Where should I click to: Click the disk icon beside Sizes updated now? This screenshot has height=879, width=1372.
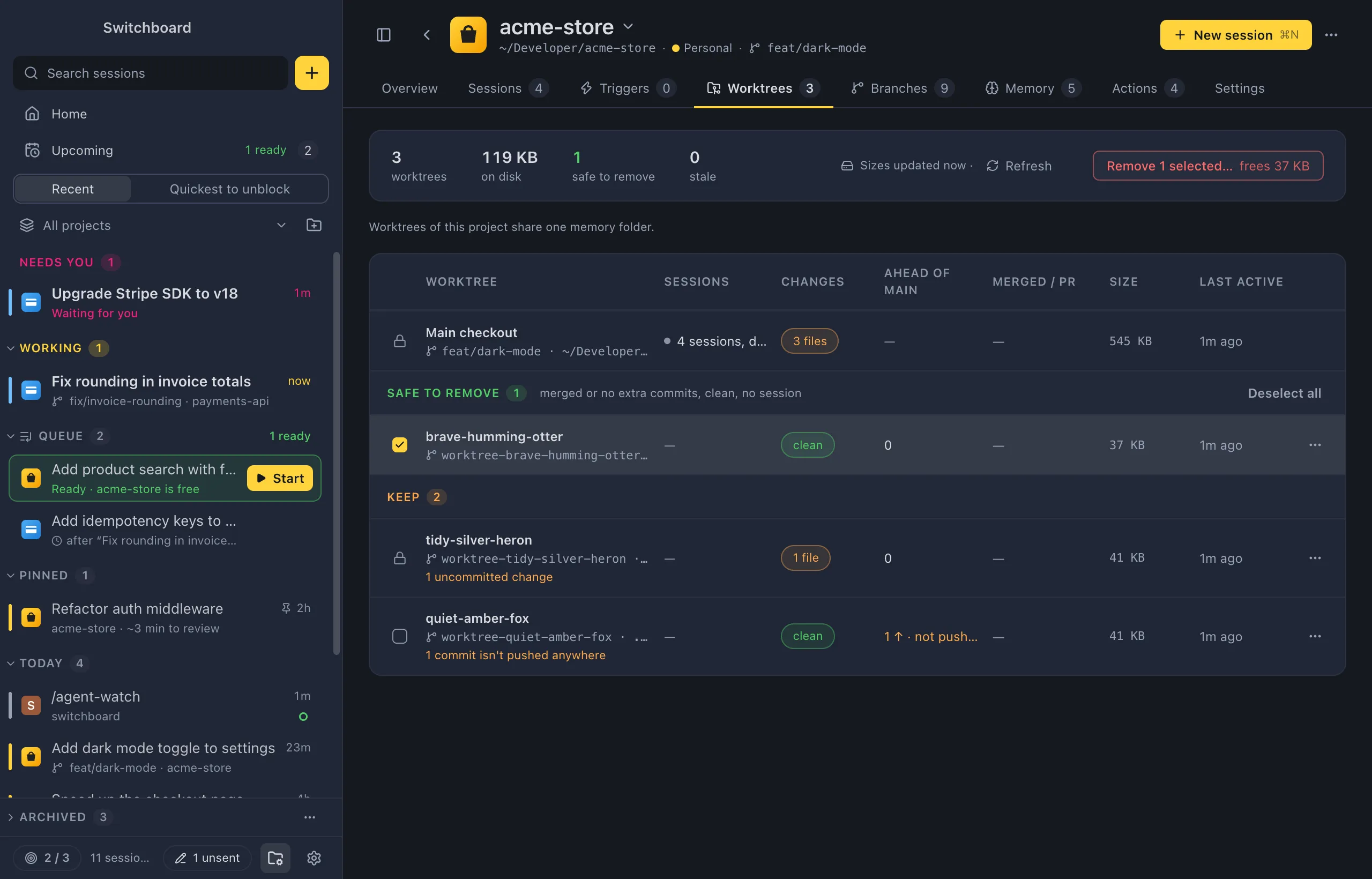tap(847, 166)
